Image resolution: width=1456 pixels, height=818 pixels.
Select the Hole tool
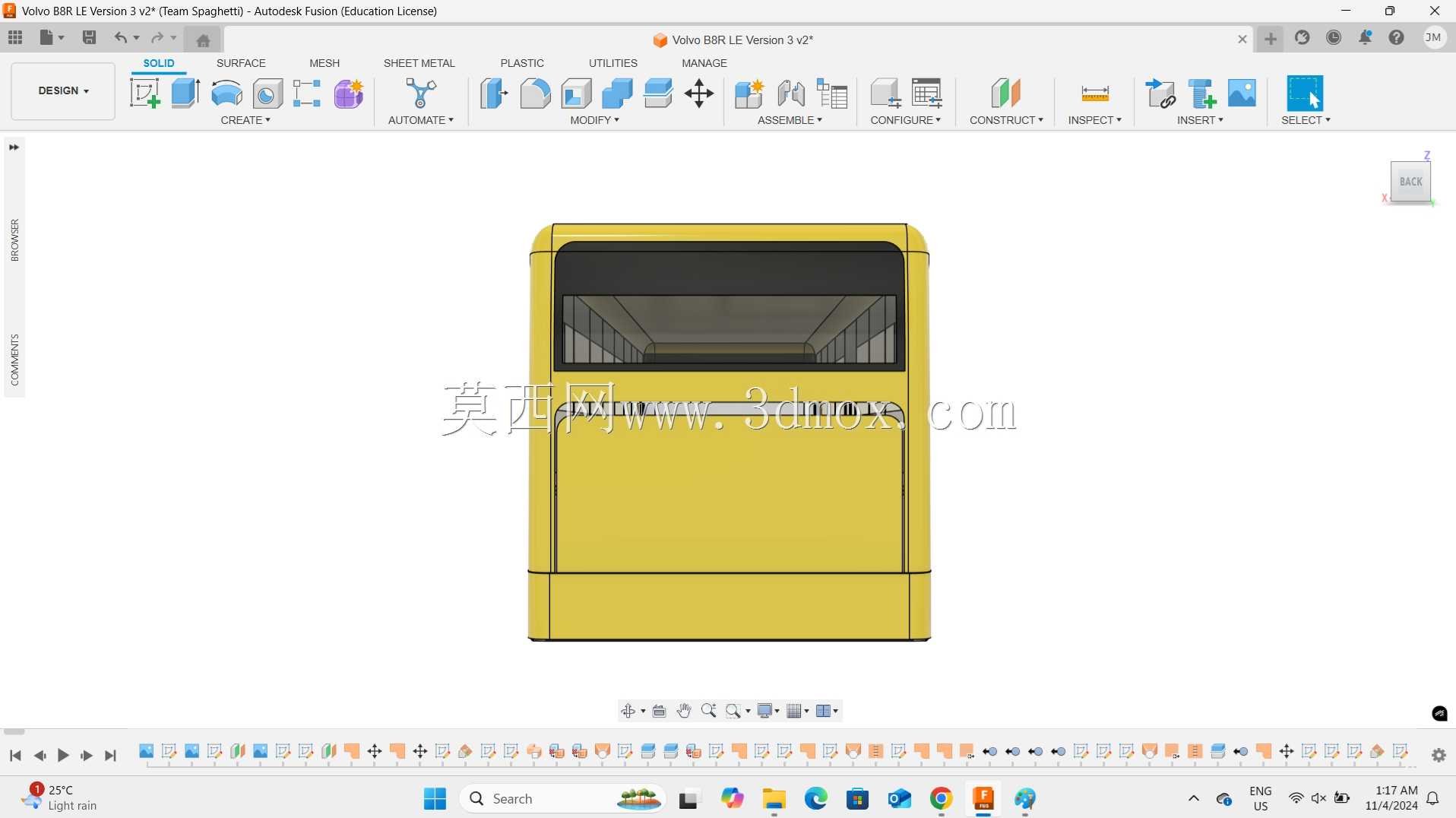(x=267, y=94)
